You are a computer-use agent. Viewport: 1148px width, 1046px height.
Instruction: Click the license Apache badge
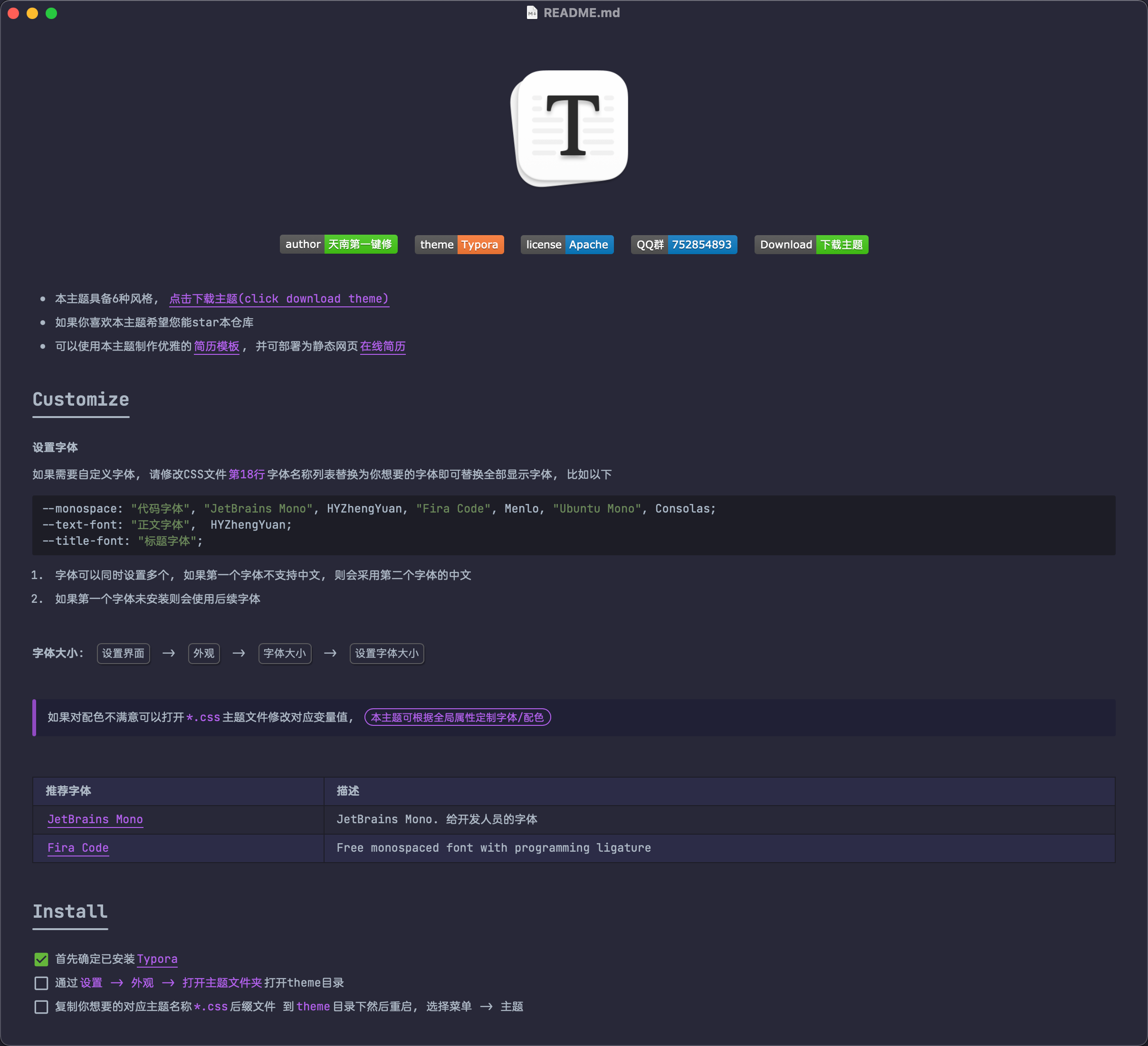coord(566,244)
